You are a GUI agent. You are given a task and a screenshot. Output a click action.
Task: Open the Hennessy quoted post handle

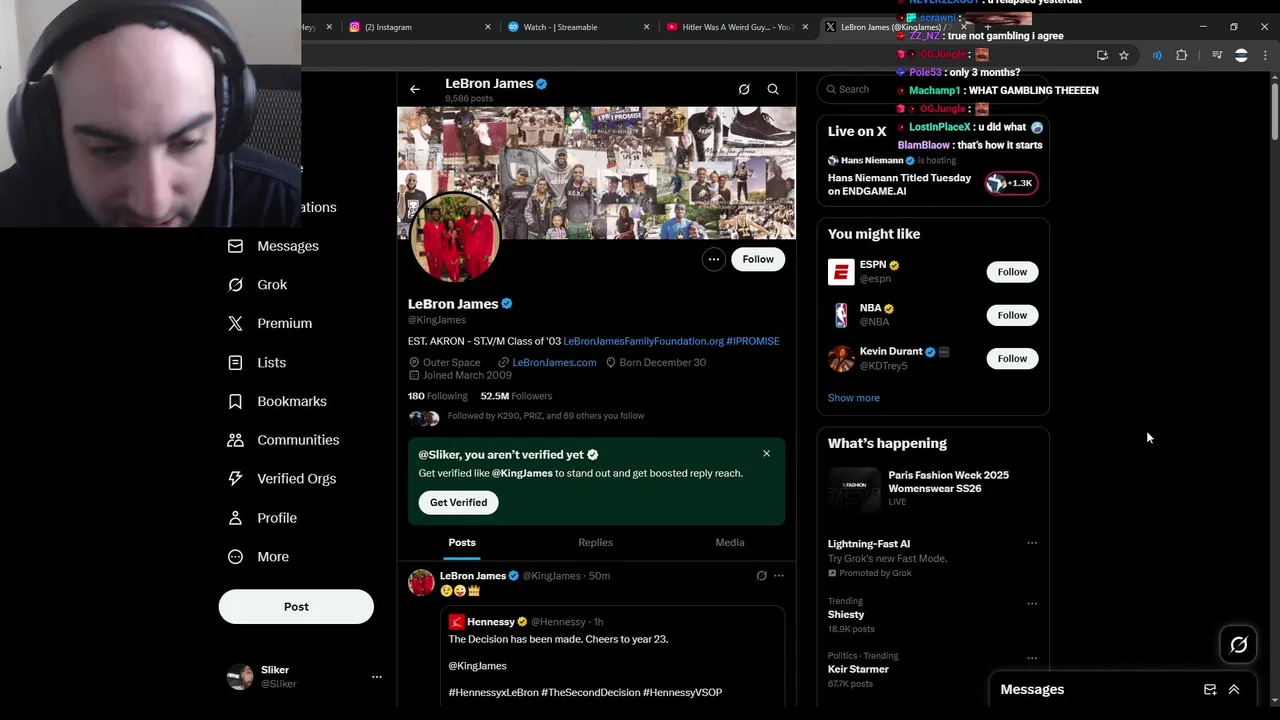tap(558, 622)
